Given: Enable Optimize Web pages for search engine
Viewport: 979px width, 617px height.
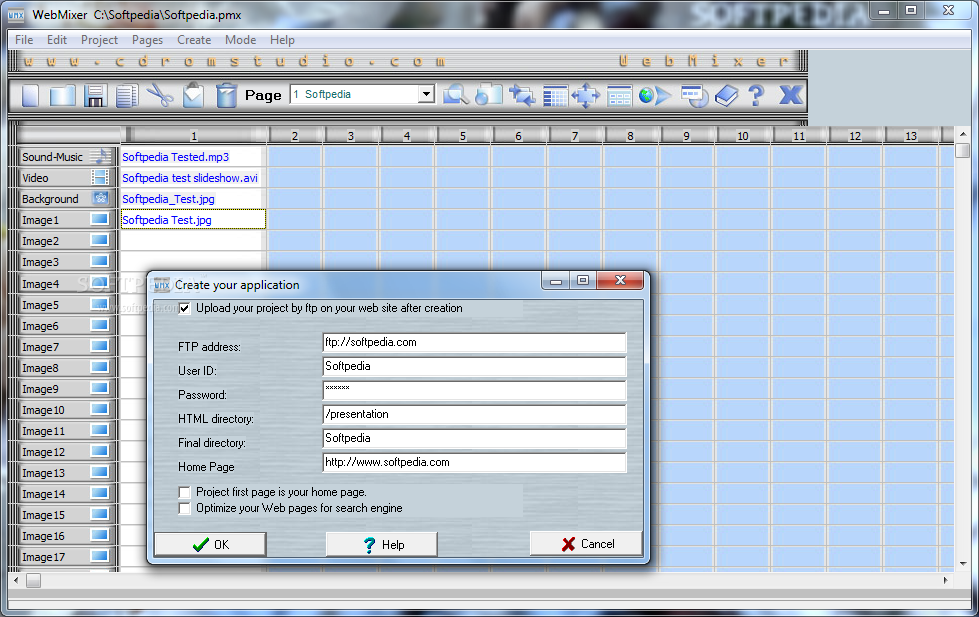Looking at the screenshot, I should [184, 508].
